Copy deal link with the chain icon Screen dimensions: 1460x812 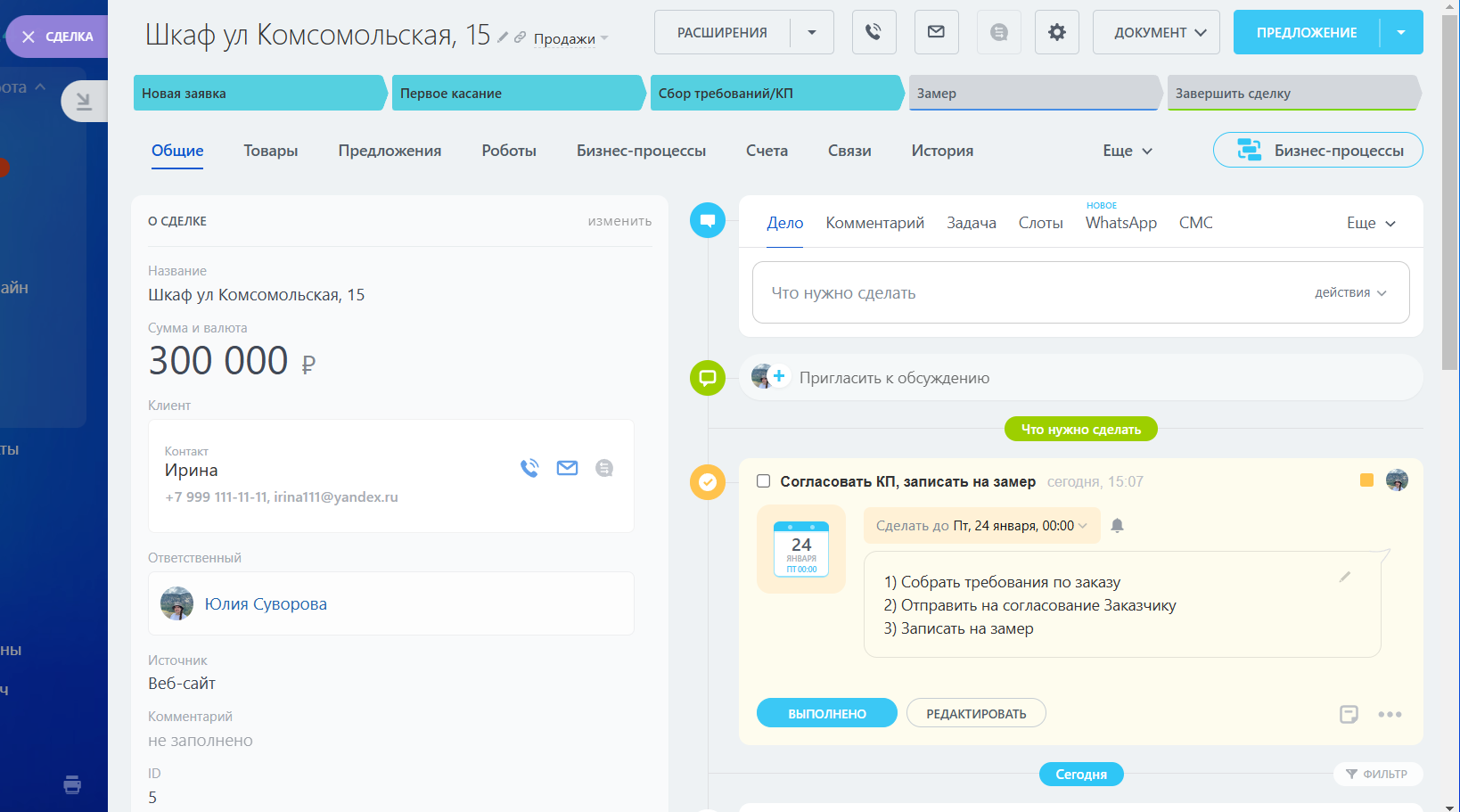click(520, 37)
